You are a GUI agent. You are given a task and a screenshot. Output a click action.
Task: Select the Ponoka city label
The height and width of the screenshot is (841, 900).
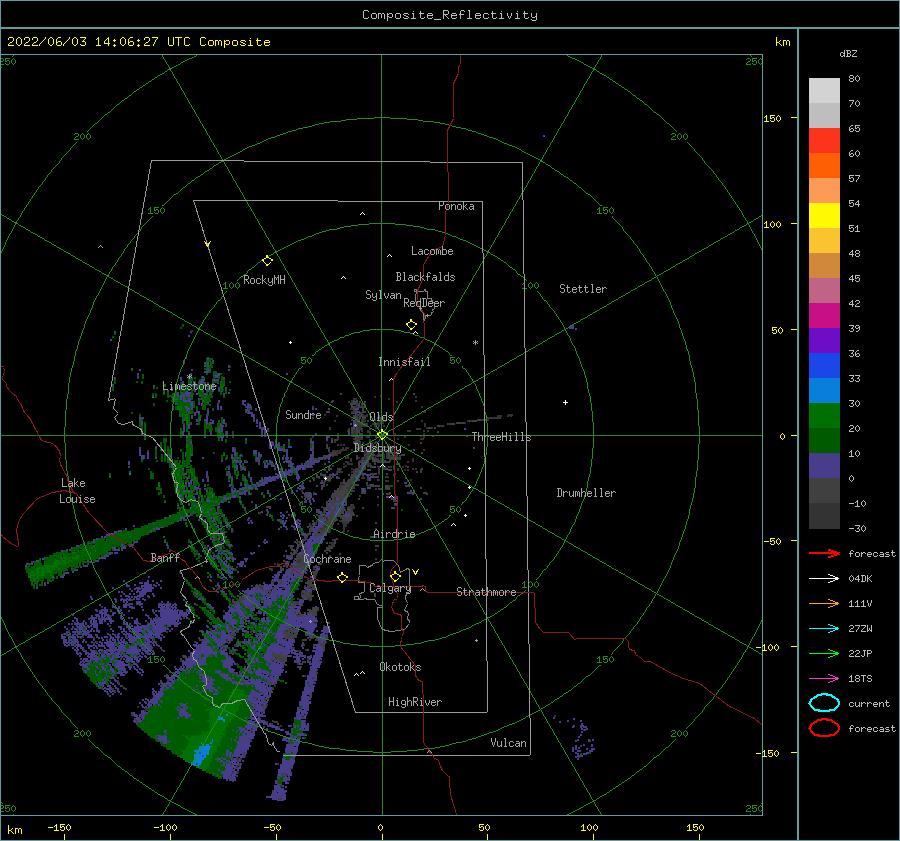pos(456,206)
